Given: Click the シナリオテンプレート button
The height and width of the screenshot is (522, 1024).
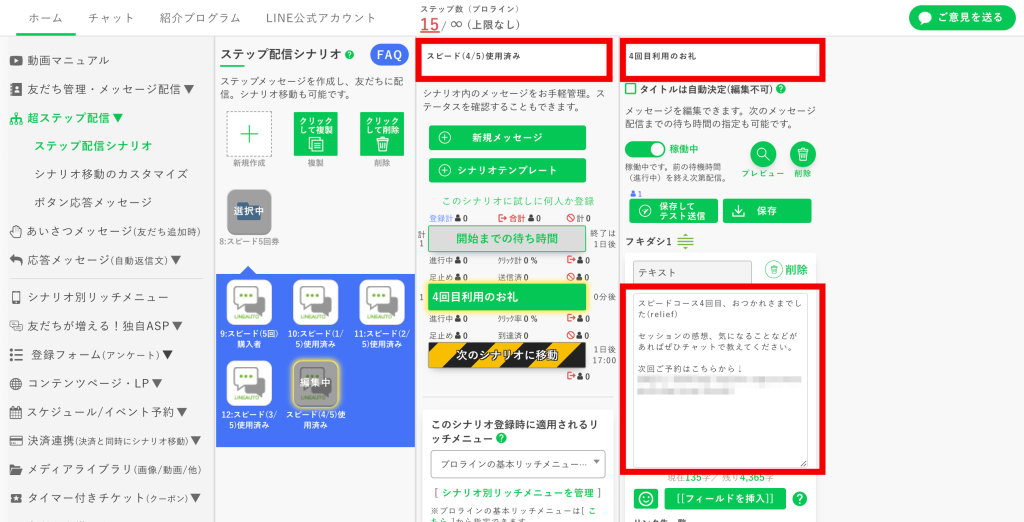Looking at the screenshot, I should tap(507, 171).
